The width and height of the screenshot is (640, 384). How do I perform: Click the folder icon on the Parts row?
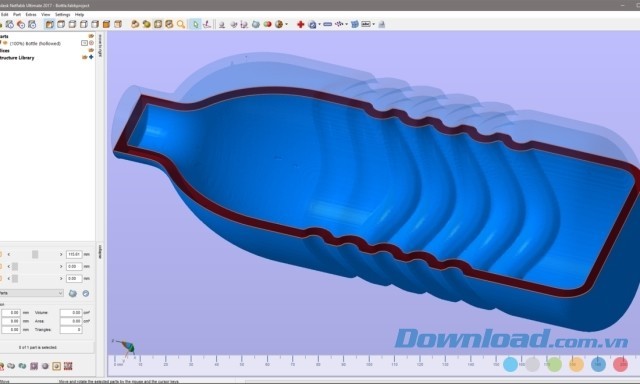point(91,36)
